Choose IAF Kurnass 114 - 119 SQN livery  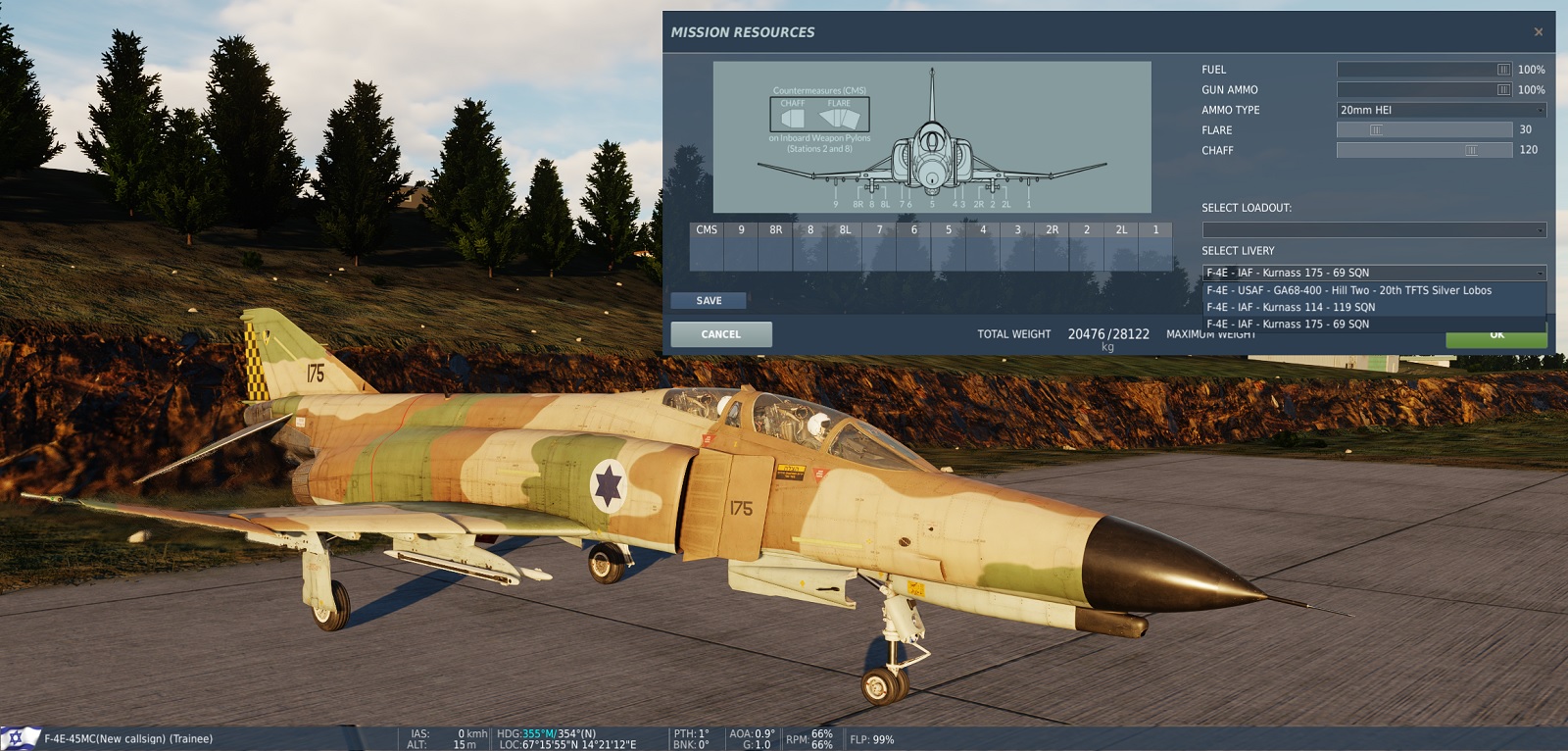click(1291, 307)
